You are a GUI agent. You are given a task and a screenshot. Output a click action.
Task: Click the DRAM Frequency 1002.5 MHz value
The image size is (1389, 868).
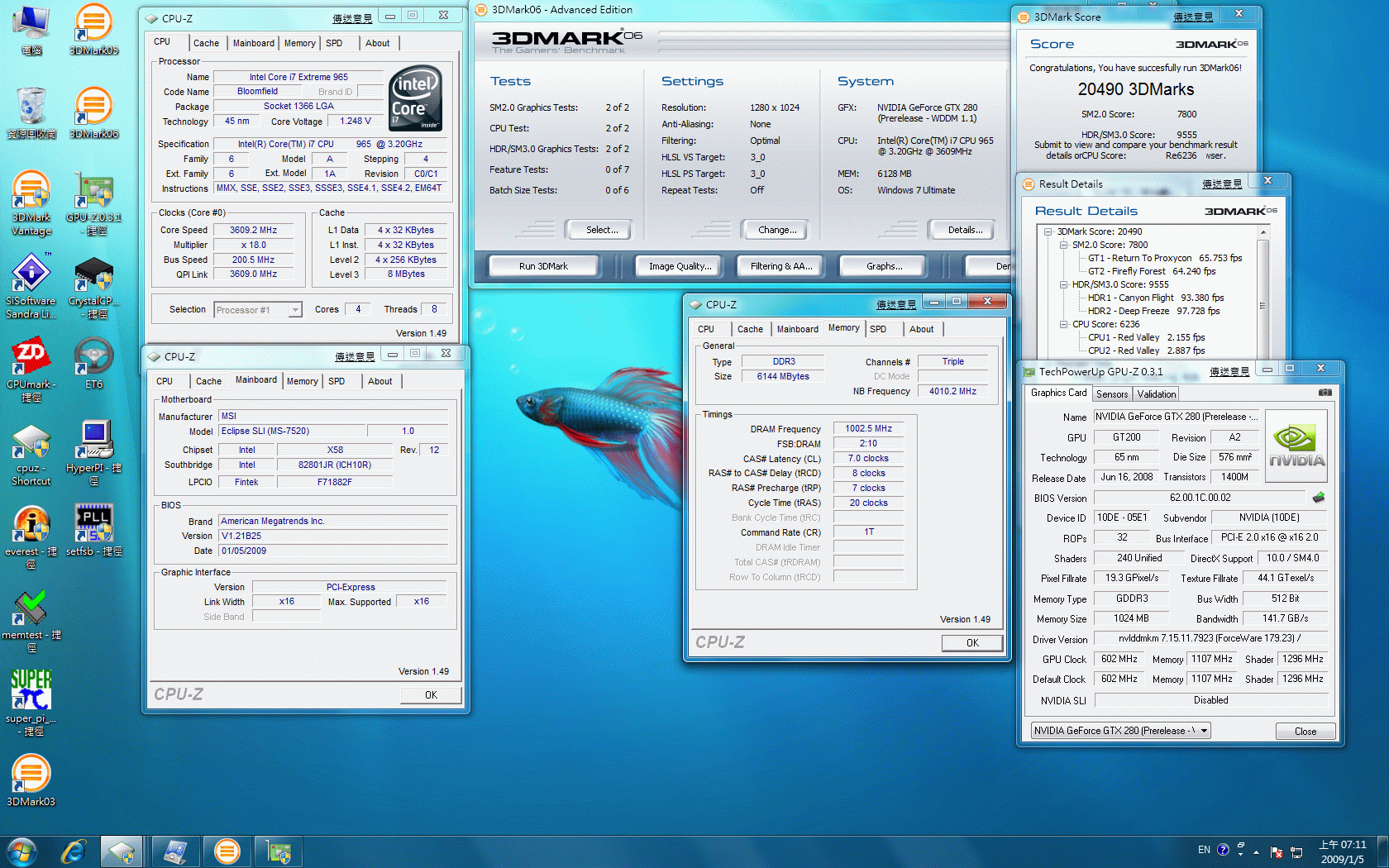[868, 428]
